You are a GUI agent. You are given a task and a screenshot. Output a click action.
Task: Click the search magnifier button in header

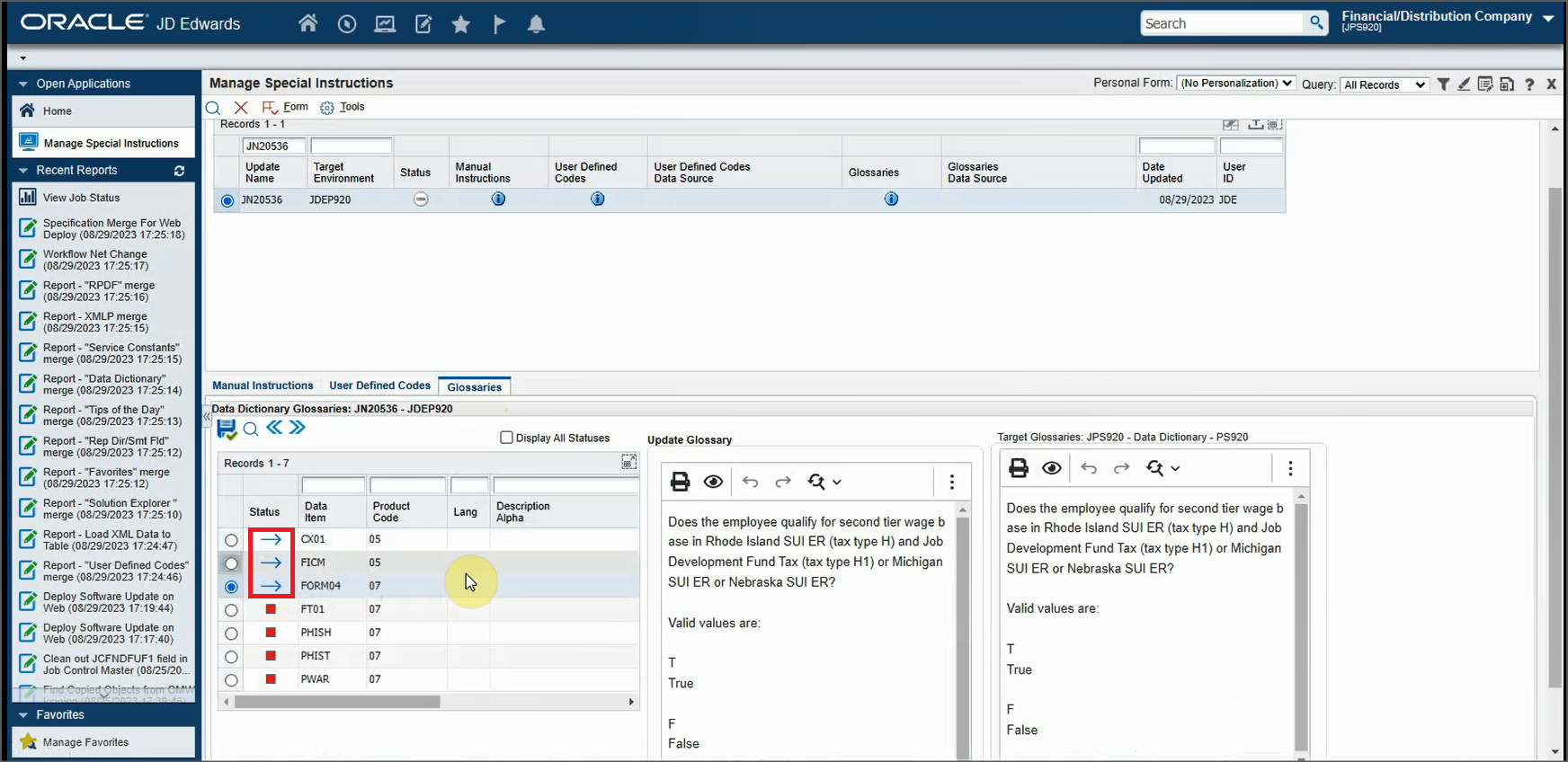coord(1317,22)
